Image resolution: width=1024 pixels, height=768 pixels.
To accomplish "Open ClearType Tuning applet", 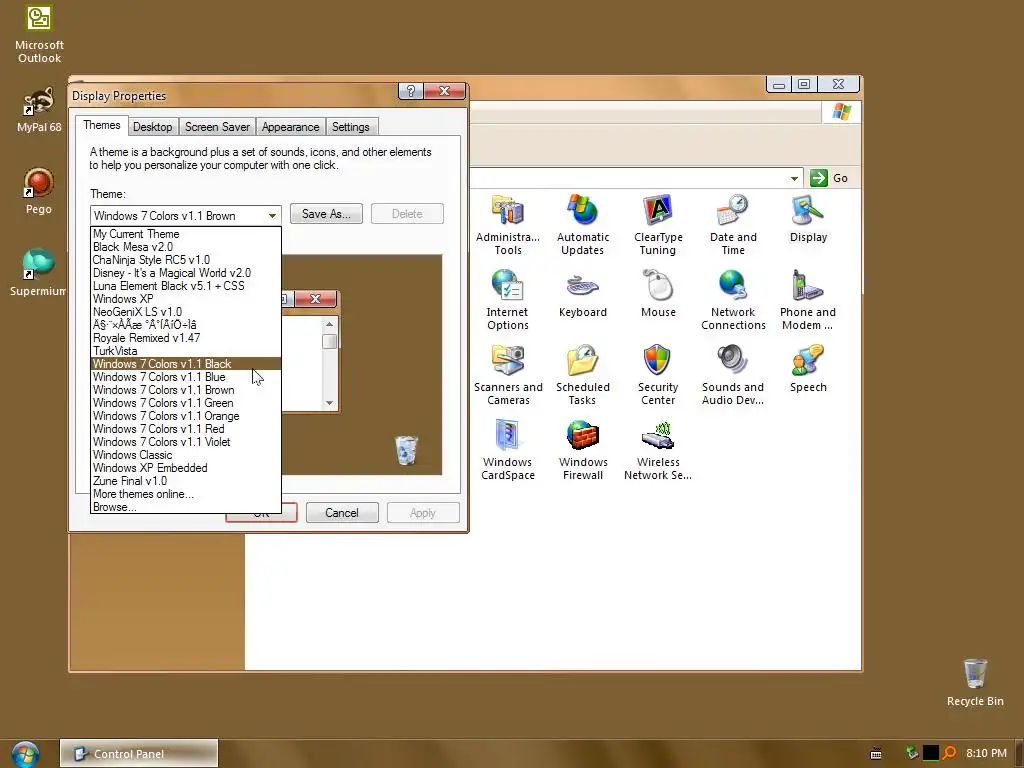I will pyautogui.click(x=658, y=225).
